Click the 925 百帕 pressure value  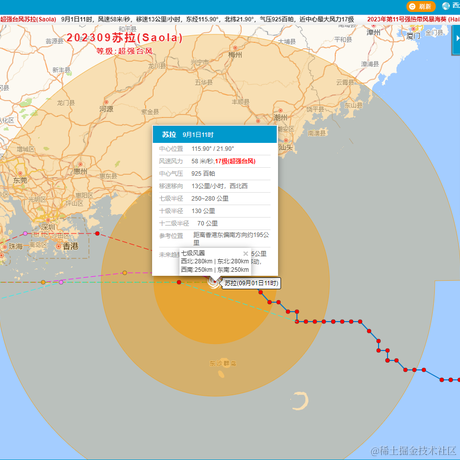(203, 174)
